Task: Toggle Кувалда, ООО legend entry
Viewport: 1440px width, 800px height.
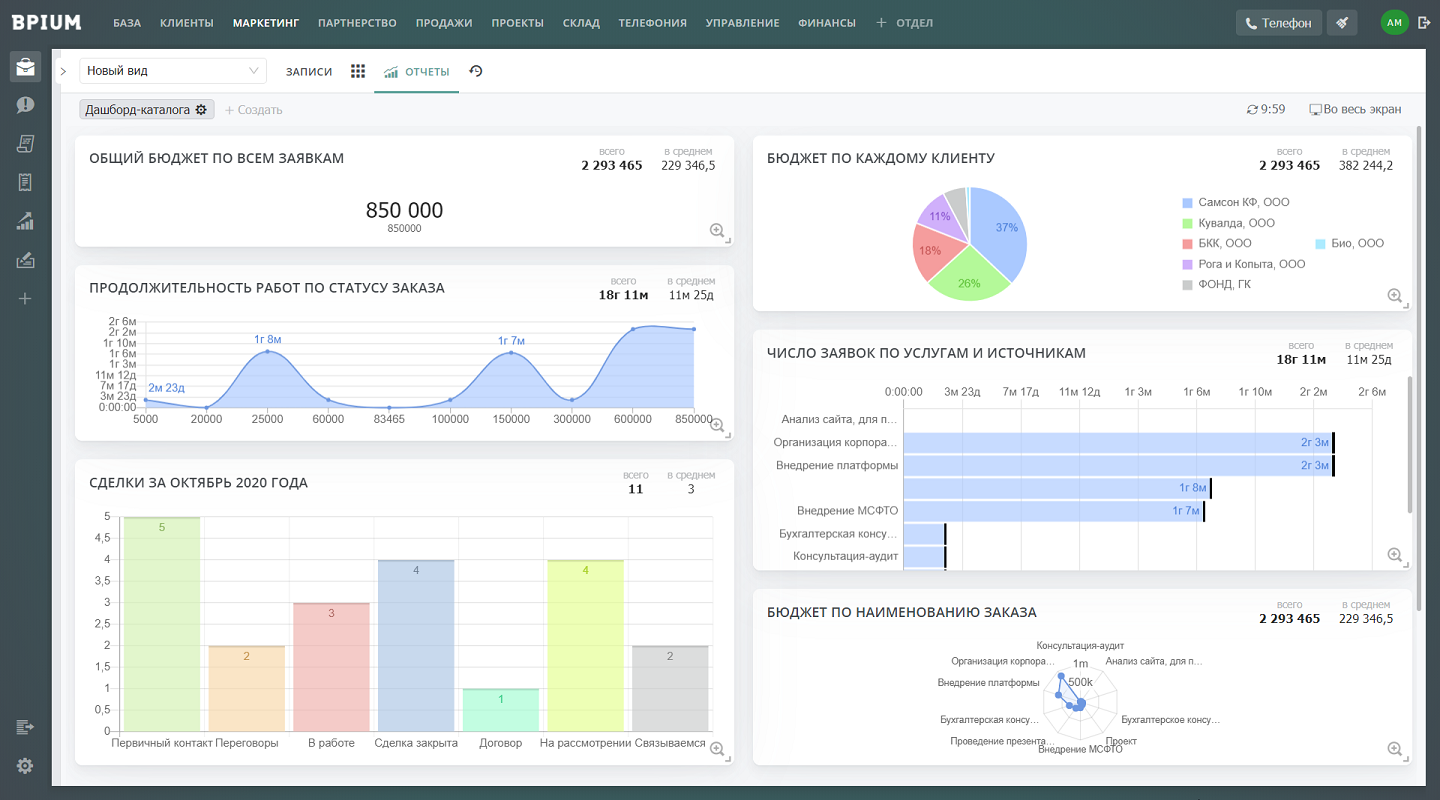Action: pos(1236,223)
